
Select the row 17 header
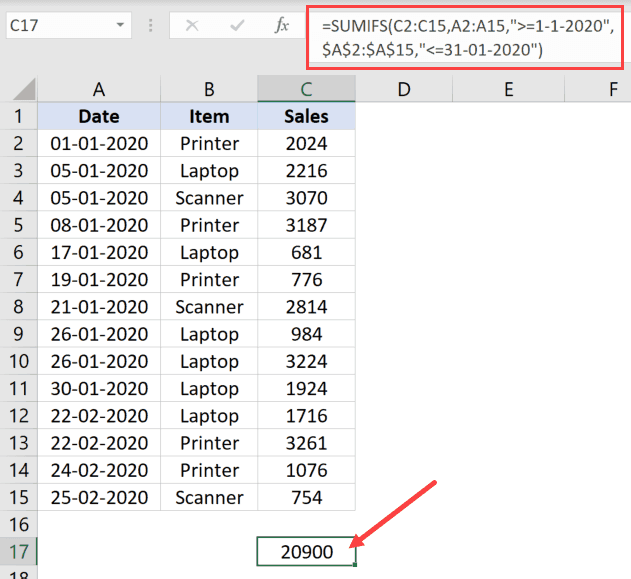tap(18, 552)
